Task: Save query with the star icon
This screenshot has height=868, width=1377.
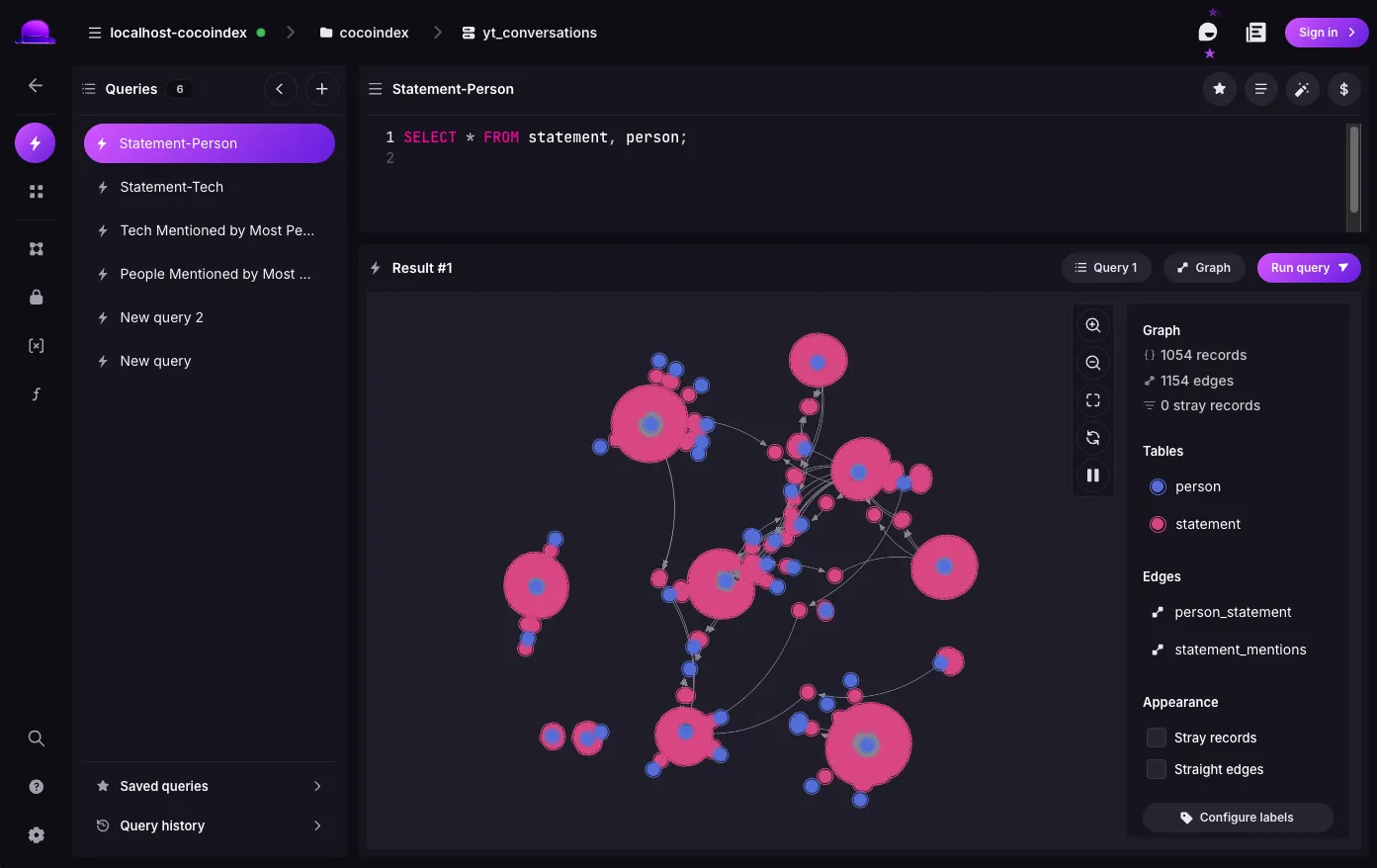Action: point(1220,89)
